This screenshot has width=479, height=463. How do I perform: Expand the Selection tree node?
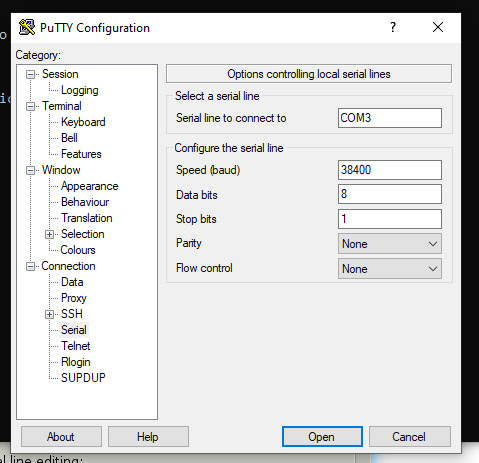pyautogui.click(x=49, y=234)
